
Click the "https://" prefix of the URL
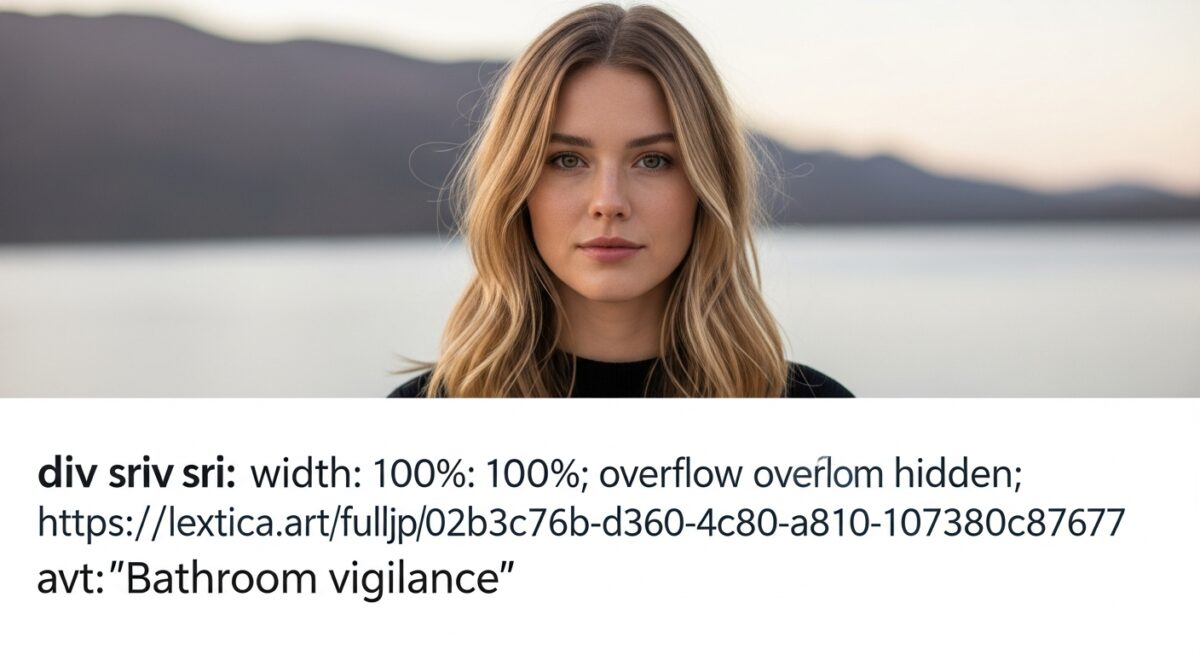point(103,524)
